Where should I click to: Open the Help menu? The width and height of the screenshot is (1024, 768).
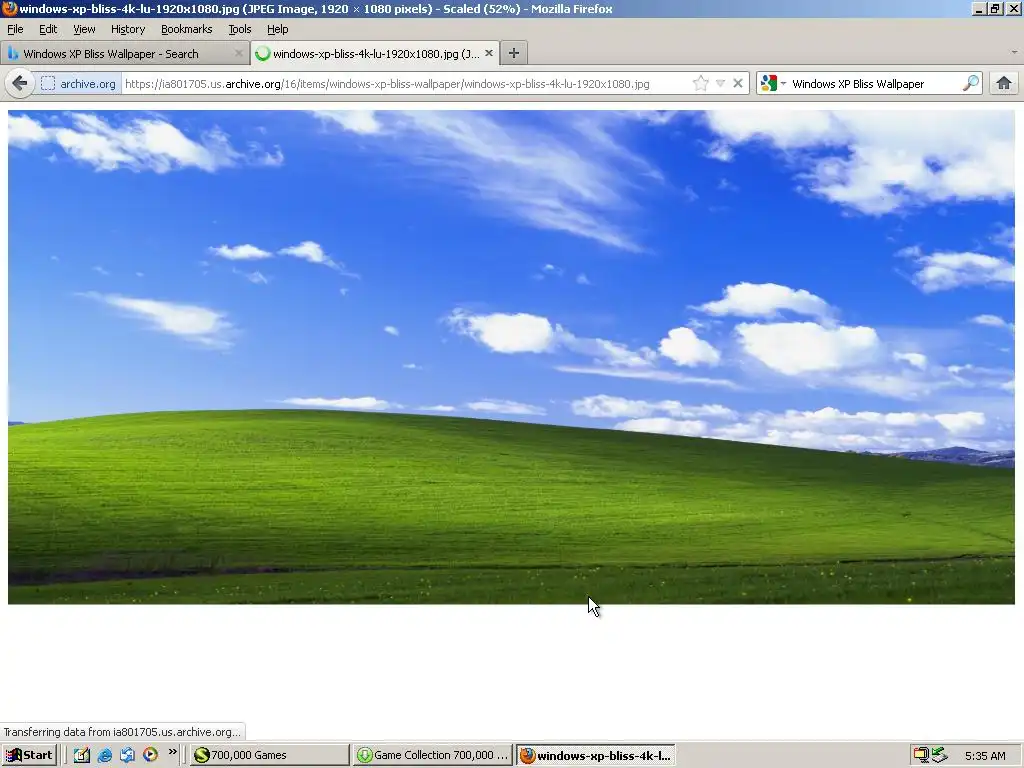tap(278, 29)
